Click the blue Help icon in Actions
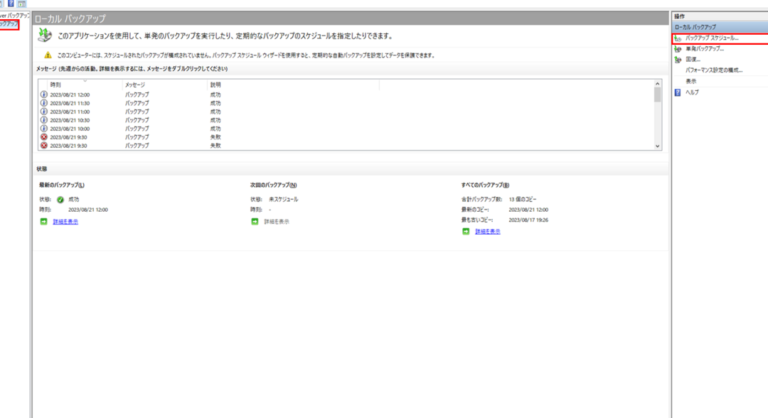Screen dimensions: 768x418 tap(678, 92)
